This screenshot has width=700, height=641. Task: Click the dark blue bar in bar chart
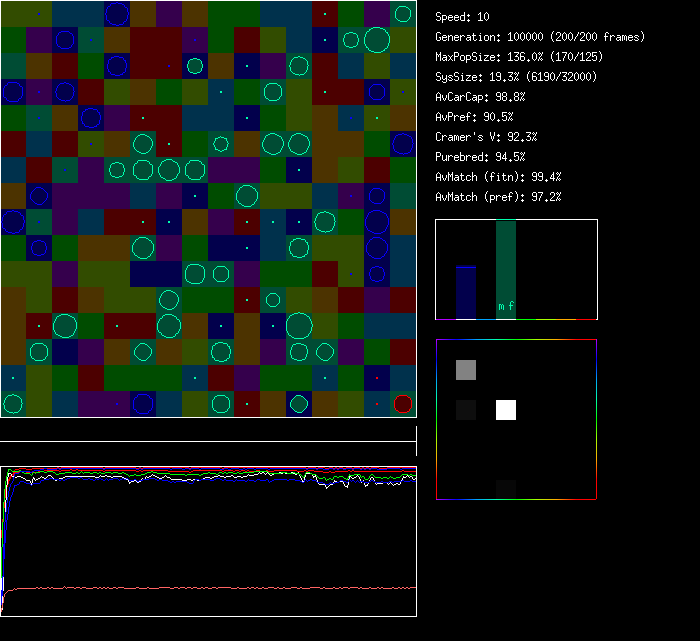pos(466,292)
